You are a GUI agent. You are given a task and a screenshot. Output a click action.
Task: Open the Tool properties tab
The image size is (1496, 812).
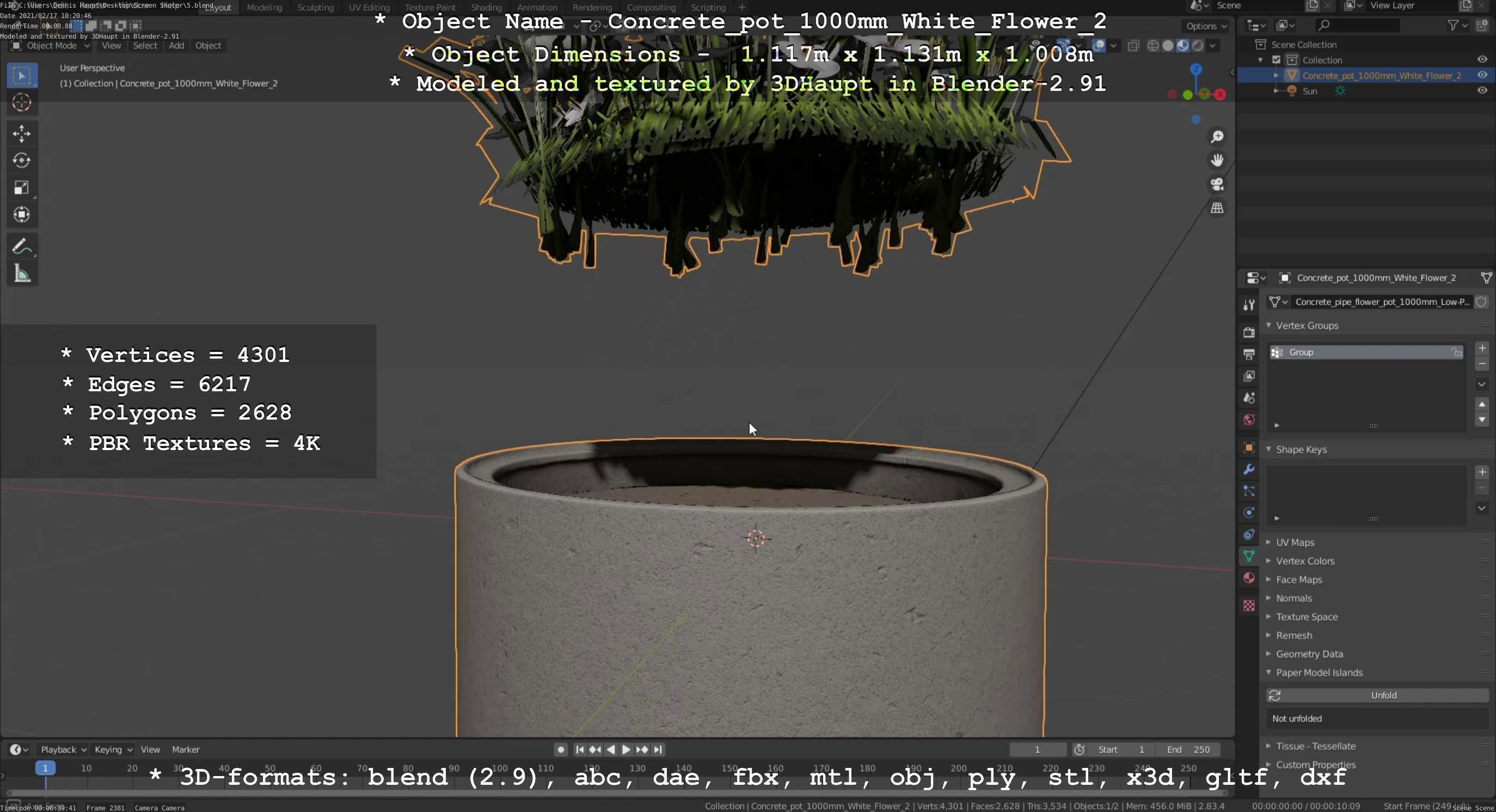pos(1249,304)
